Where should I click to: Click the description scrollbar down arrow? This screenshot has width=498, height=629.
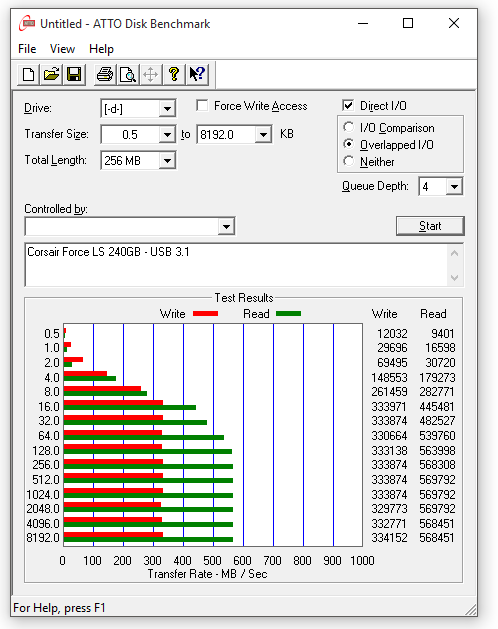(454, 278)
